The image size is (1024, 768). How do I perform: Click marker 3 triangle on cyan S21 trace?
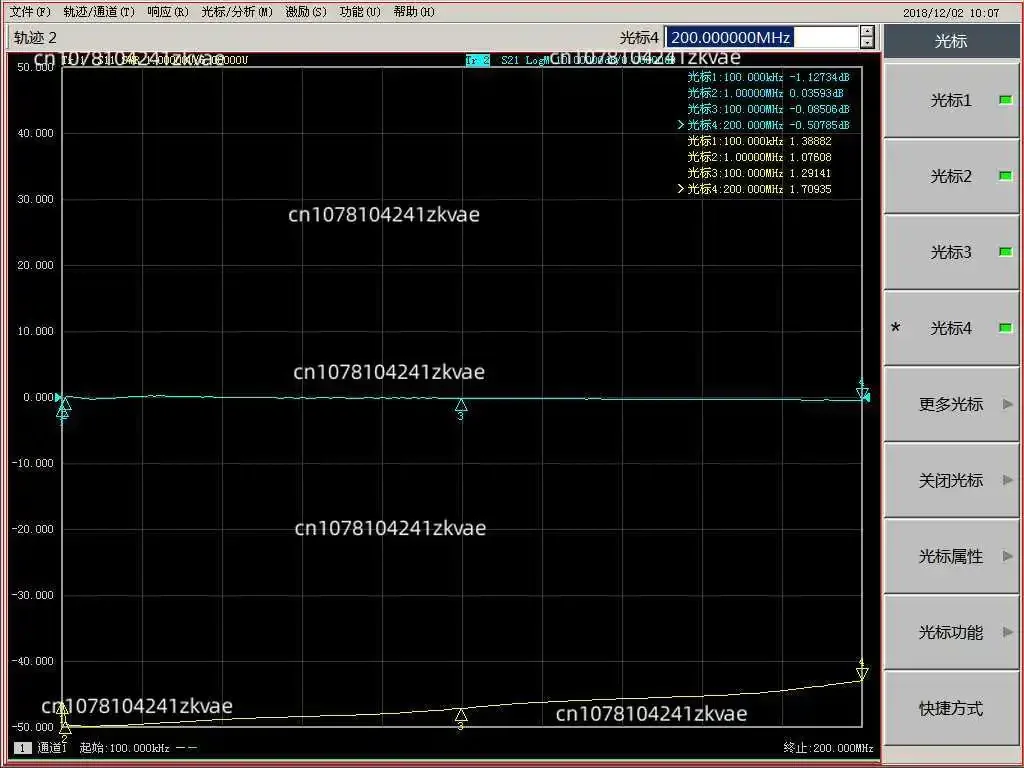coord(461,405)
